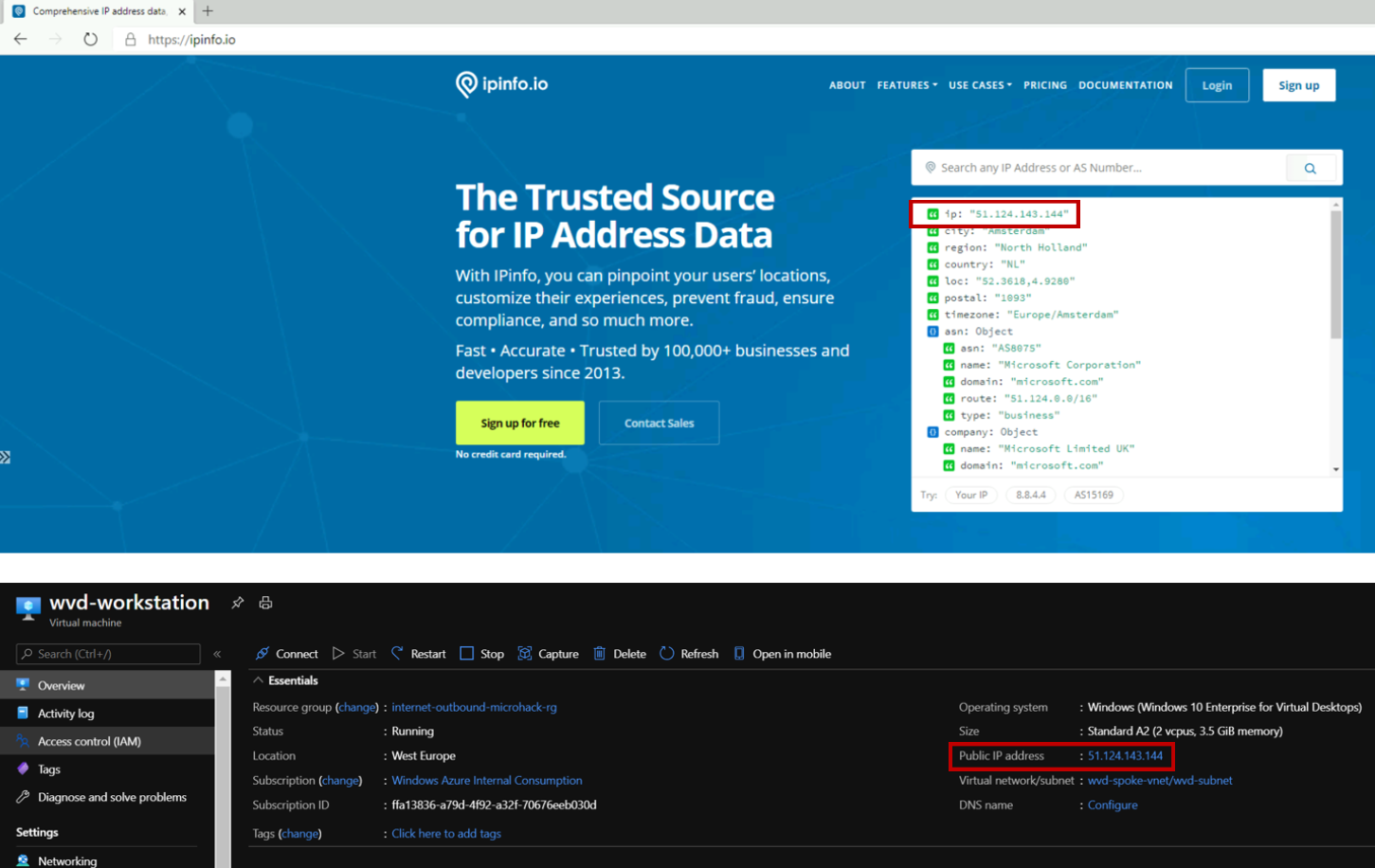This screenshot has height=868, width=1375.
Task: Change the resource group
Action: click(356, 707)
